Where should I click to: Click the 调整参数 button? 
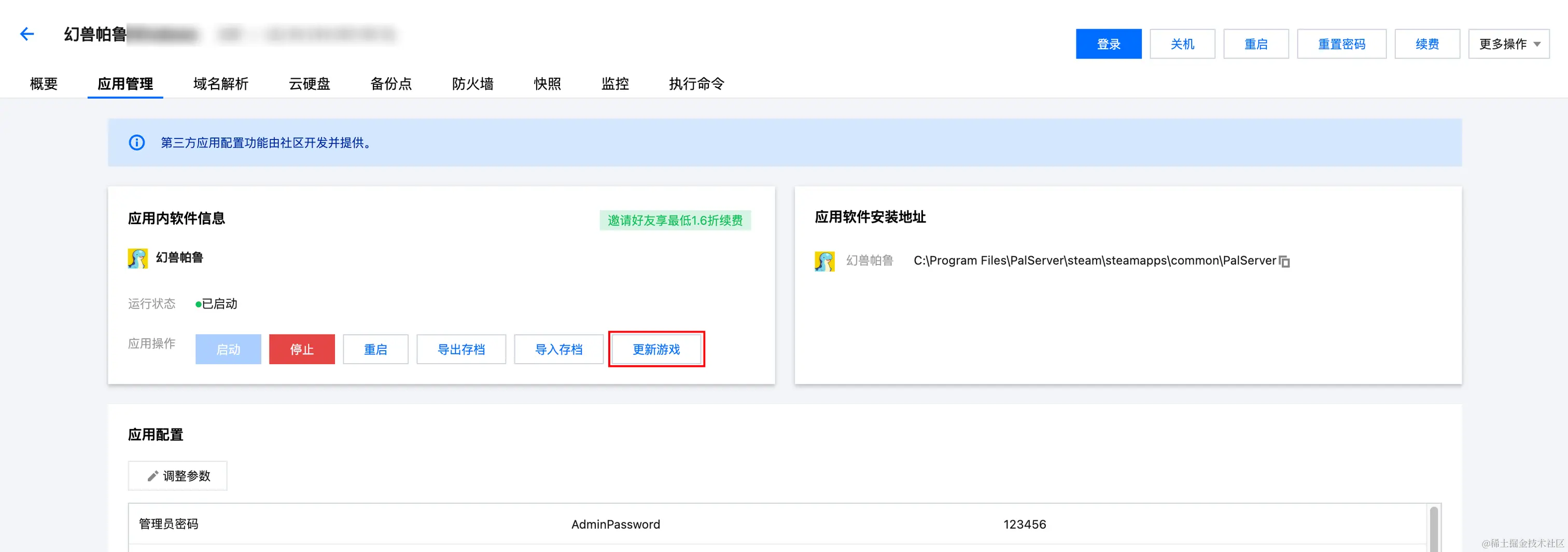[x=178, y=476]
